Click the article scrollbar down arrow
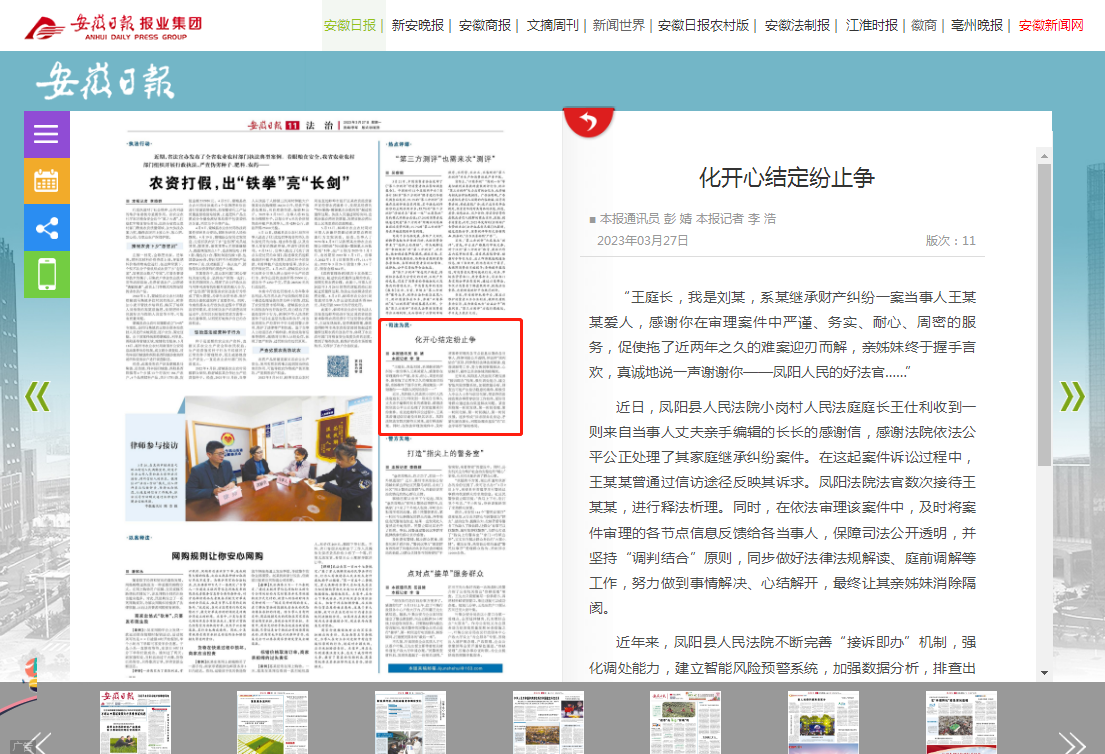This screenshot has height=754, width=1105. tap(1044, 673)
